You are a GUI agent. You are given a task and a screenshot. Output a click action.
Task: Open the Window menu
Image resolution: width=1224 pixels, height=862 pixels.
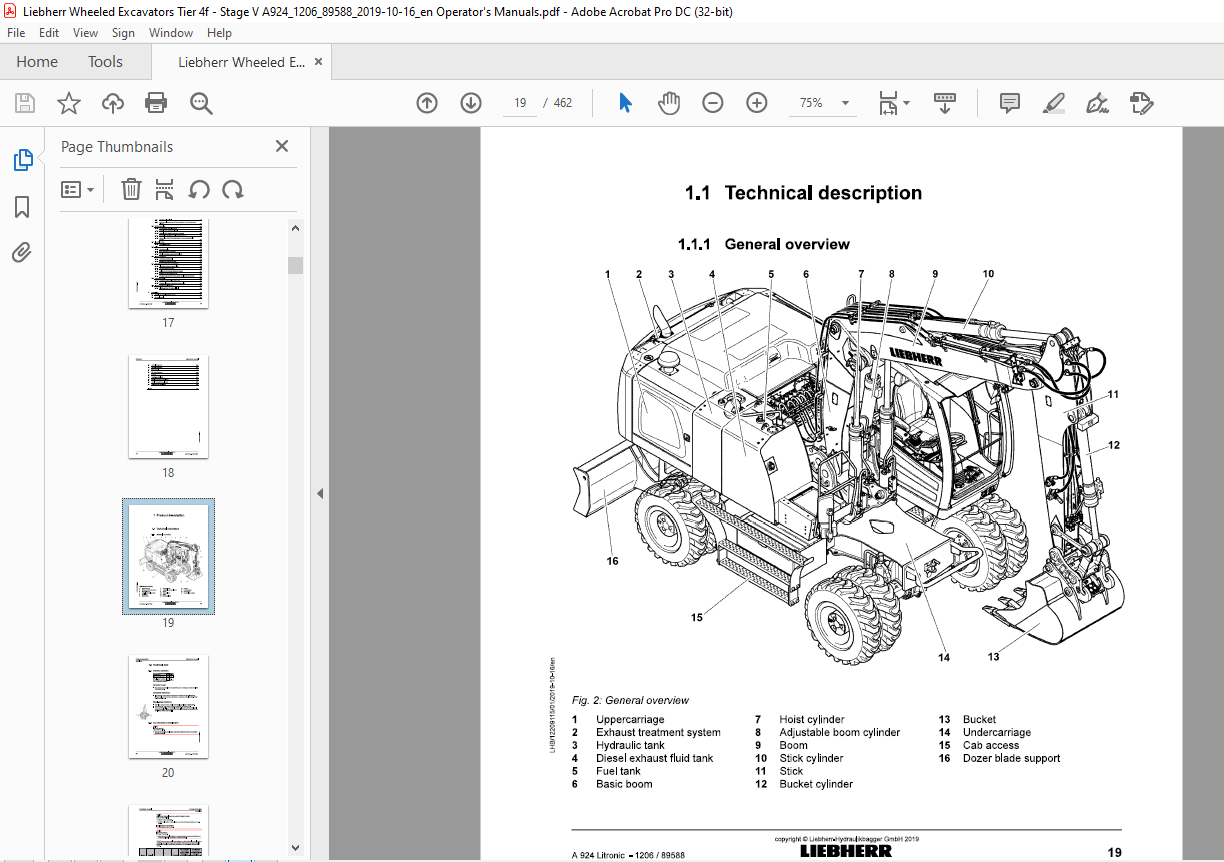pos(171,33)
